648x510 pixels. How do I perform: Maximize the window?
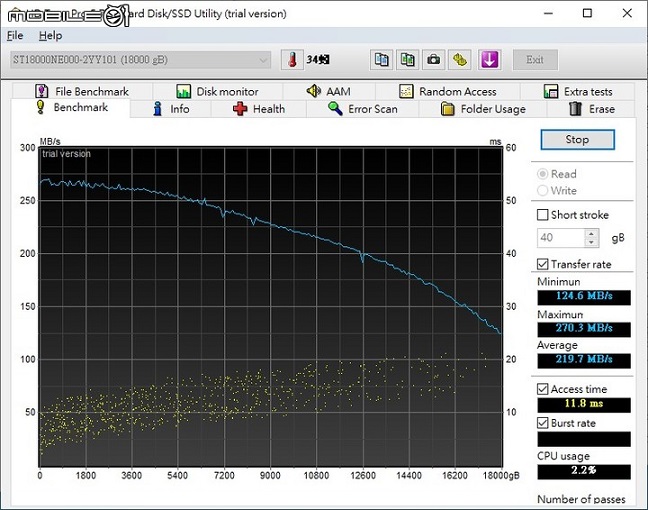[x=587, y=13]
